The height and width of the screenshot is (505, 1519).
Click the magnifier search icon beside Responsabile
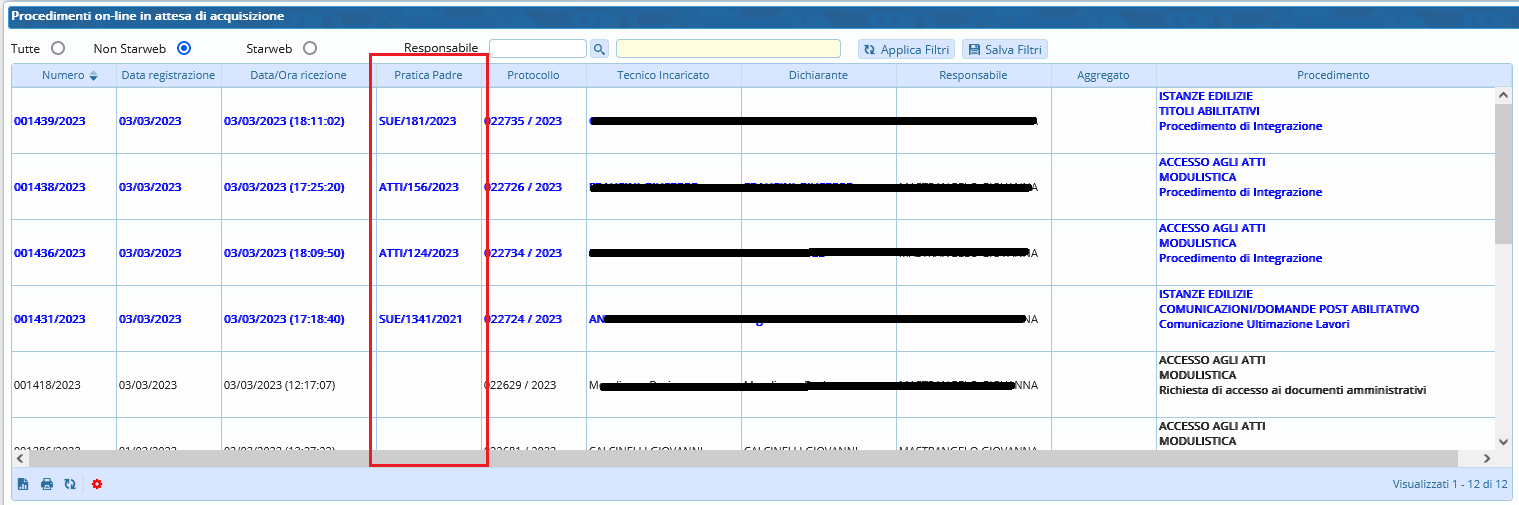(x=599, y=49)
